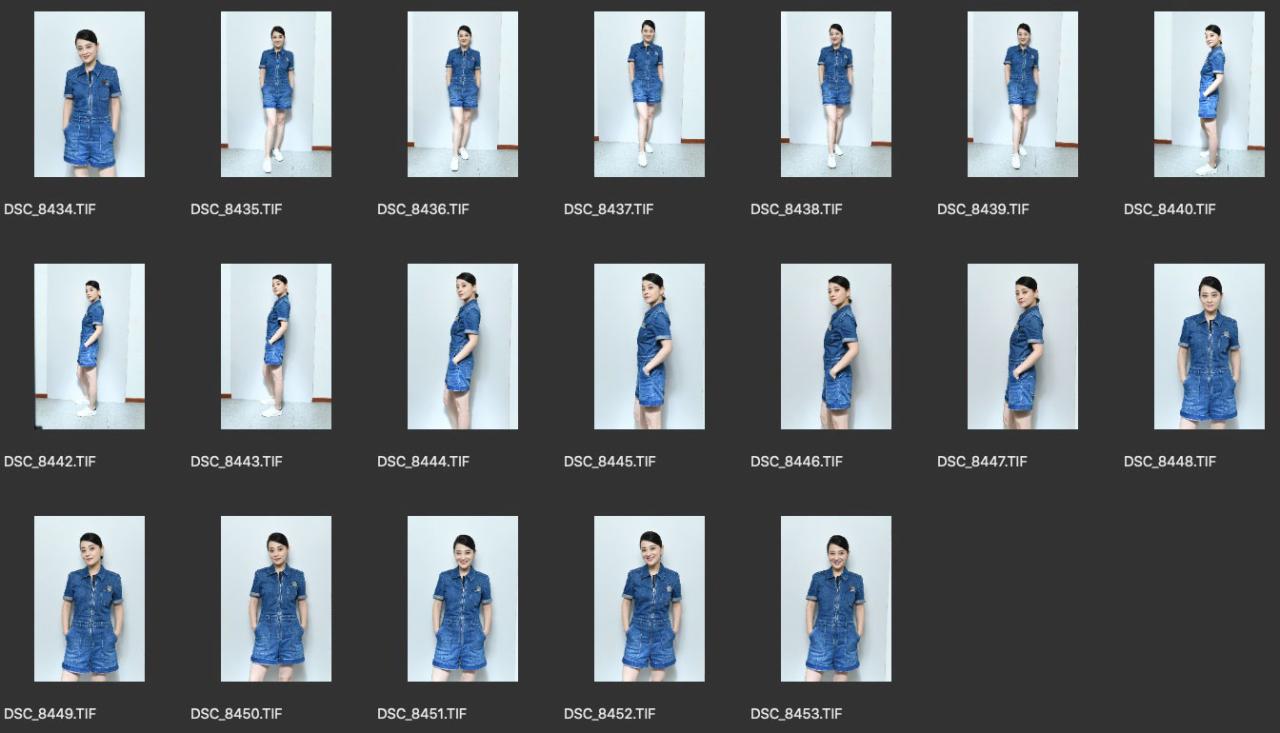The image size is (1280, 733).
Task: Click the DSC_8445.TIF thumbnail
Action: (649, 346)
